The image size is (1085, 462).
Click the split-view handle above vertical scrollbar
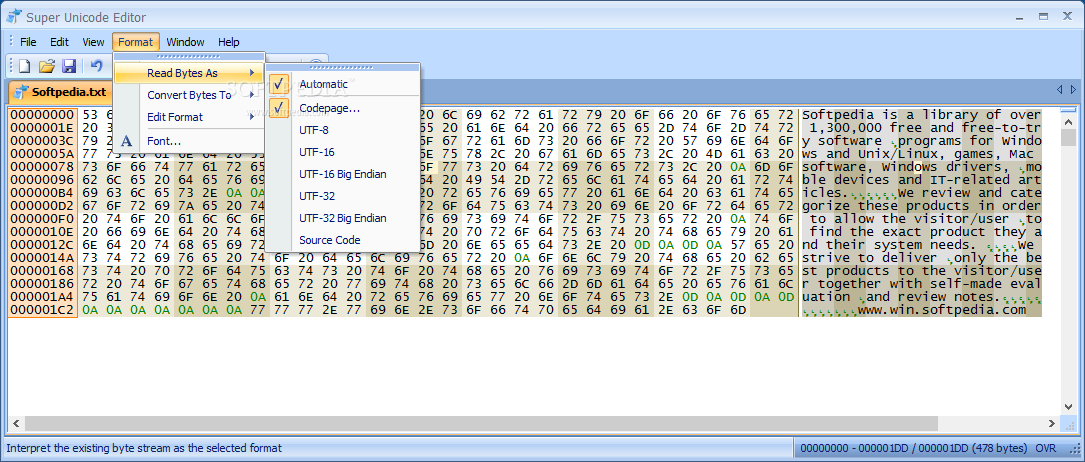1069,109
